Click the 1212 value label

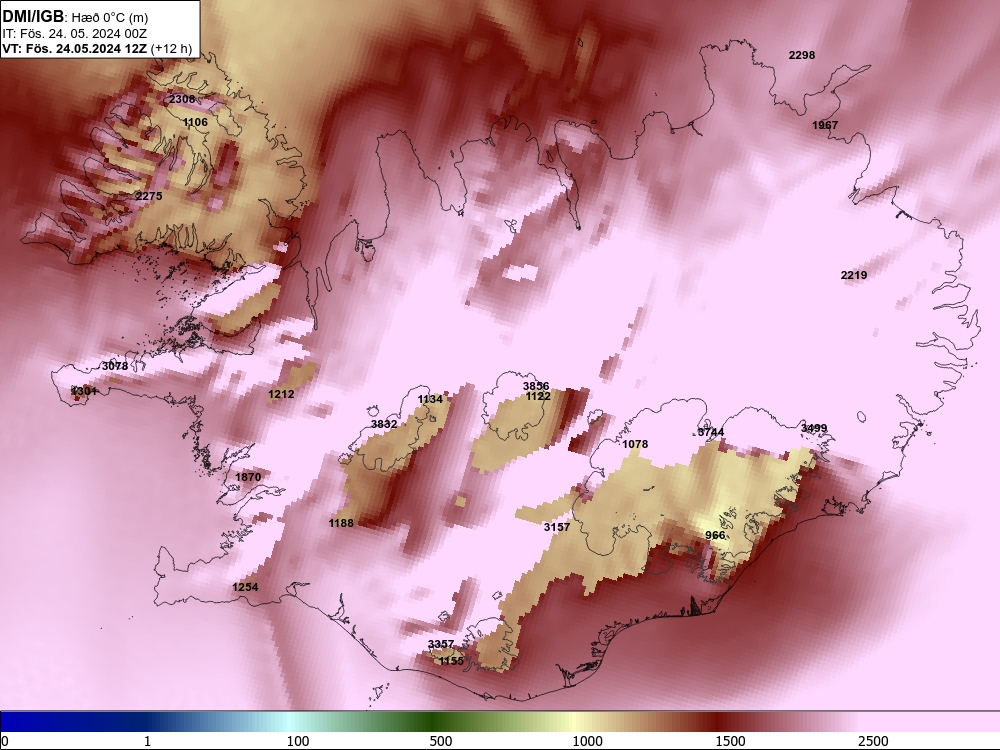[x=281, y=394]
